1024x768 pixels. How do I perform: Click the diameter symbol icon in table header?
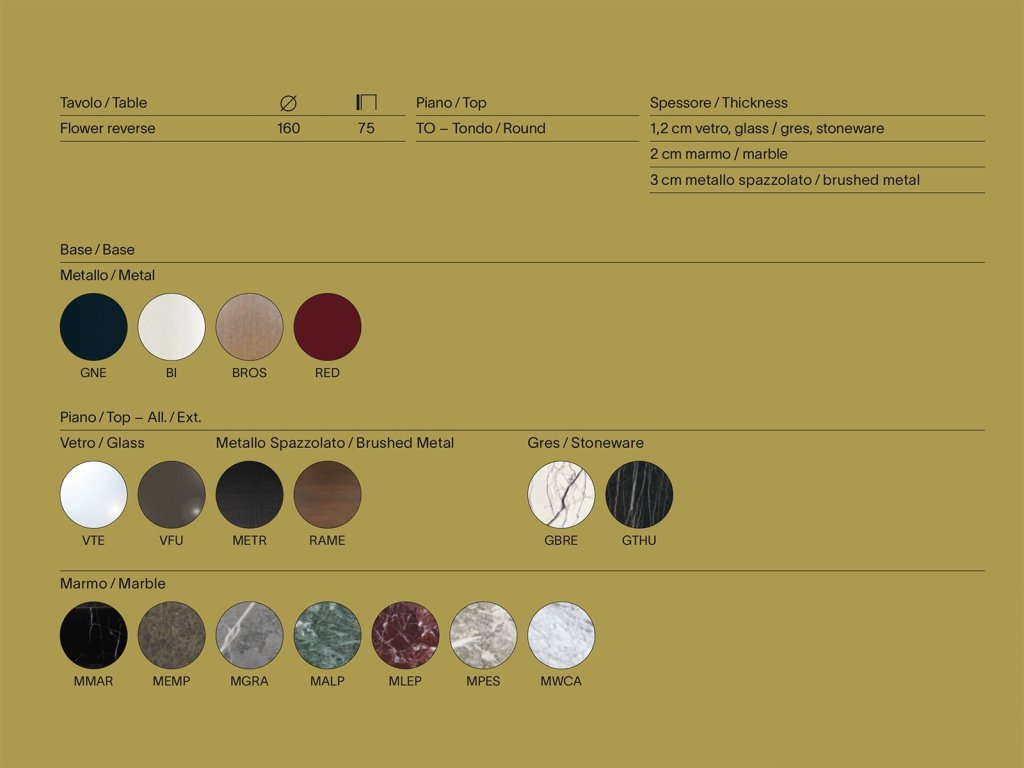[288, 103]
